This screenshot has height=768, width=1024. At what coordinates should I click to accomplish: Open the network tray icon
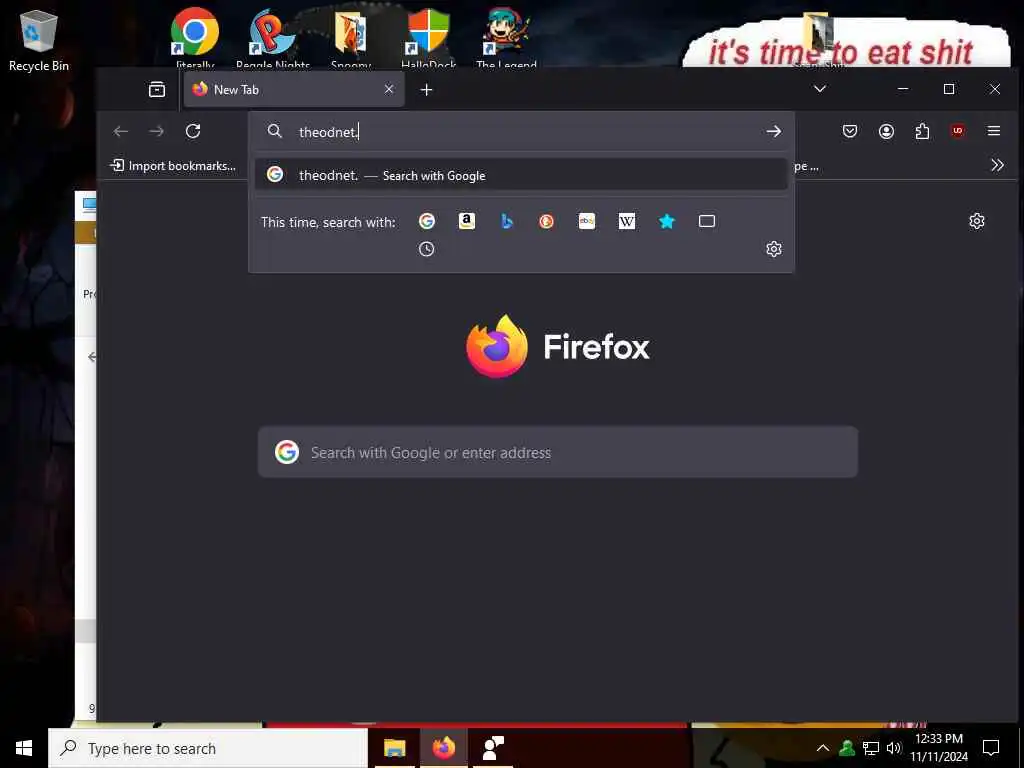pos(871,748)
